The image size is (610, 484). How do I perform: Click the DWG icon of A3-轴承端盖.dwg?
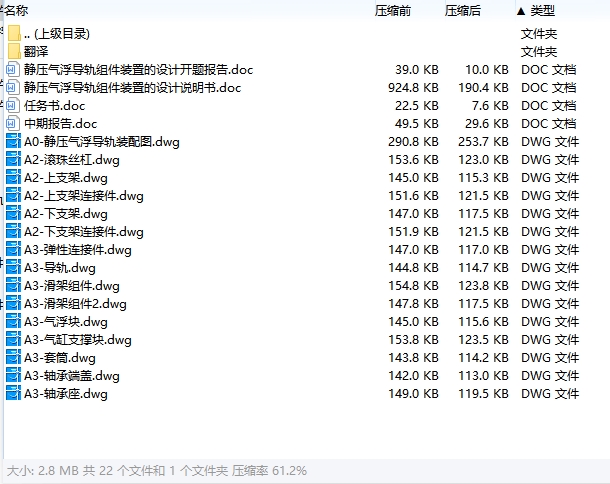[x=13, y=375]
